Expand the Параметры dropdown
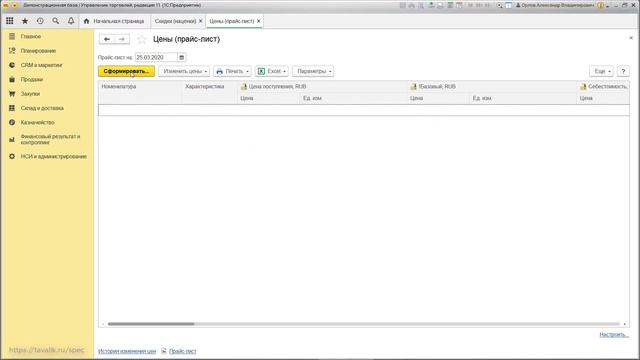Screen dimensions: 640x360 pos(313,71)
